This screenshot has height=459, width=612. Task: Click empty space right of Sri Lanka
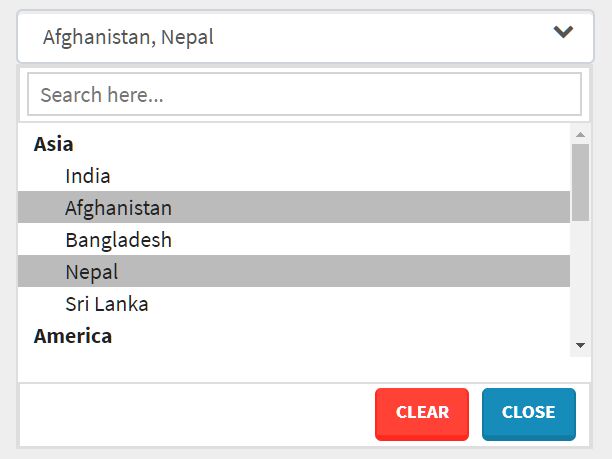click(360, 304)
